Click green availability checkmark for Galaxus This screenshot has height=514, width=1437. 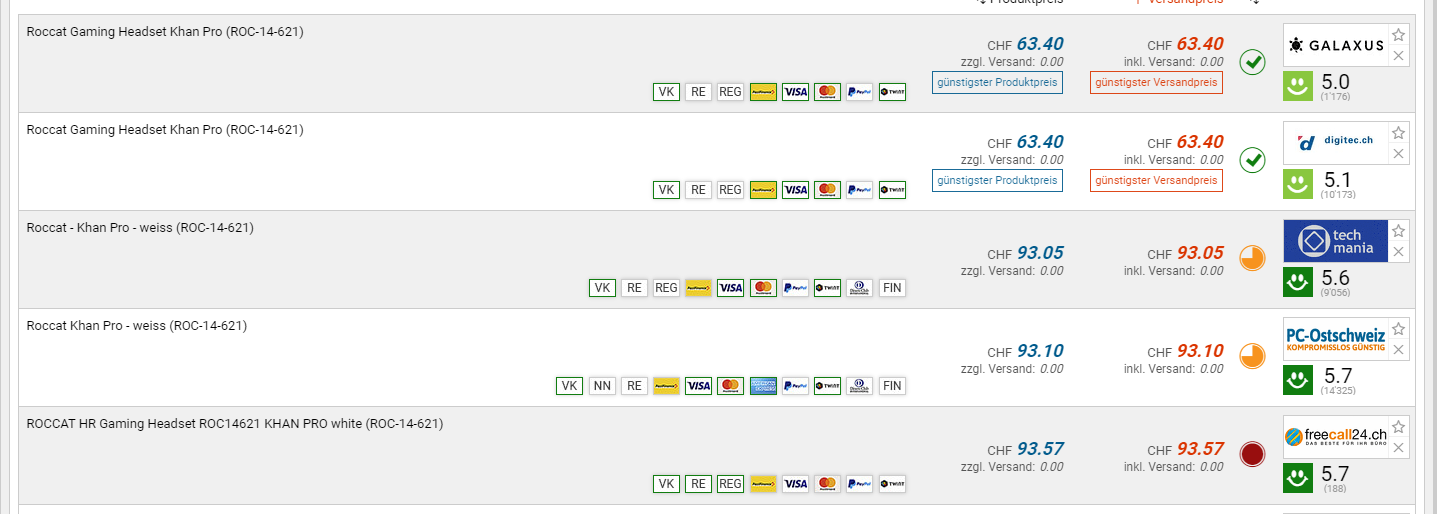click(1252, 63)
